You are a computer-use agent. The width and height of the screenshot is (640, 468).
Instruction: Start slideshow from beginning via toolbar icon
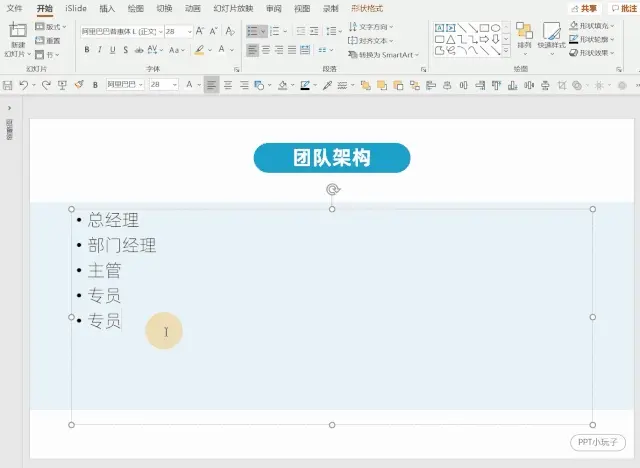click(62, 85)
